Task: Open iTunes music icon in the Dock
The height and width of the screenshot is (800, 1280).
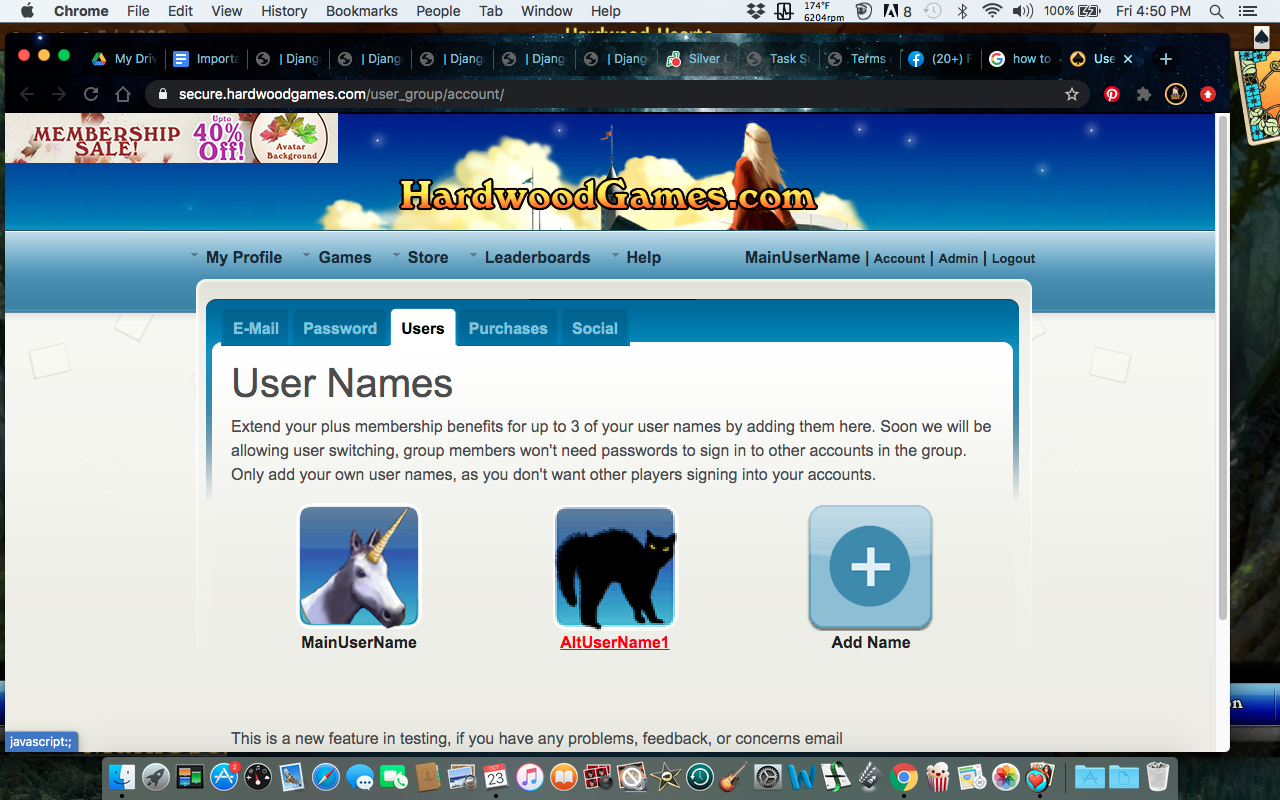Action: [x=530, y=776]
